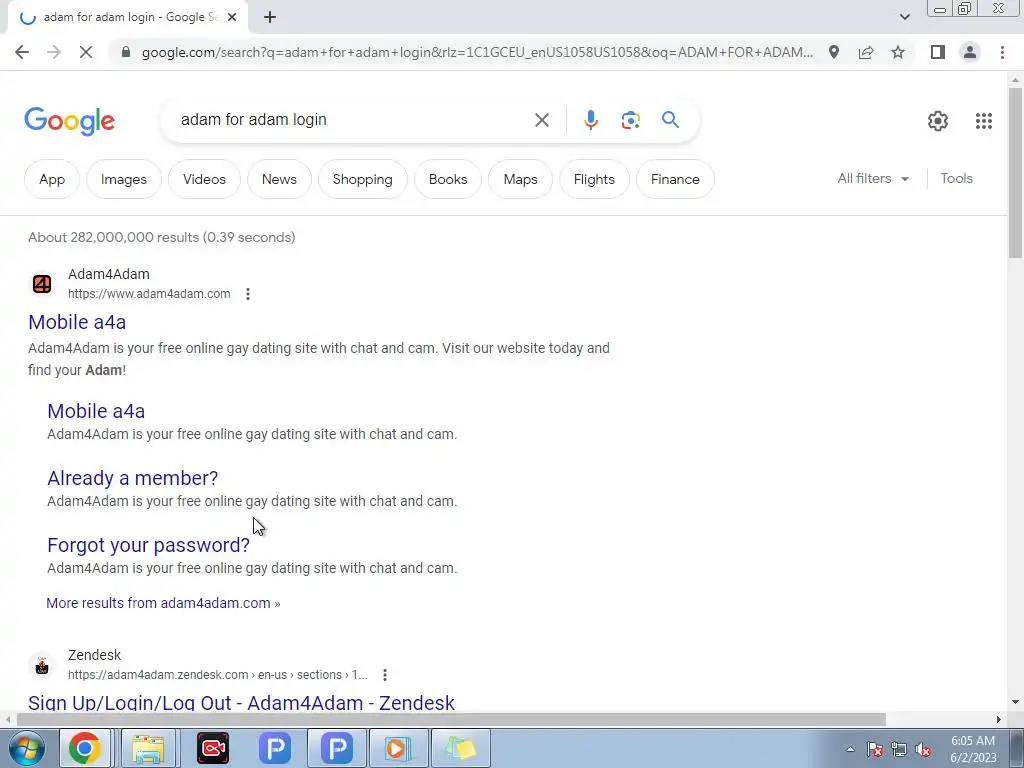Image resolution: width=1024 pixels, height=768 pixels.
Task: Open More results from adam4adam.com
Action: pyautogui.click(x=163, y=603)
